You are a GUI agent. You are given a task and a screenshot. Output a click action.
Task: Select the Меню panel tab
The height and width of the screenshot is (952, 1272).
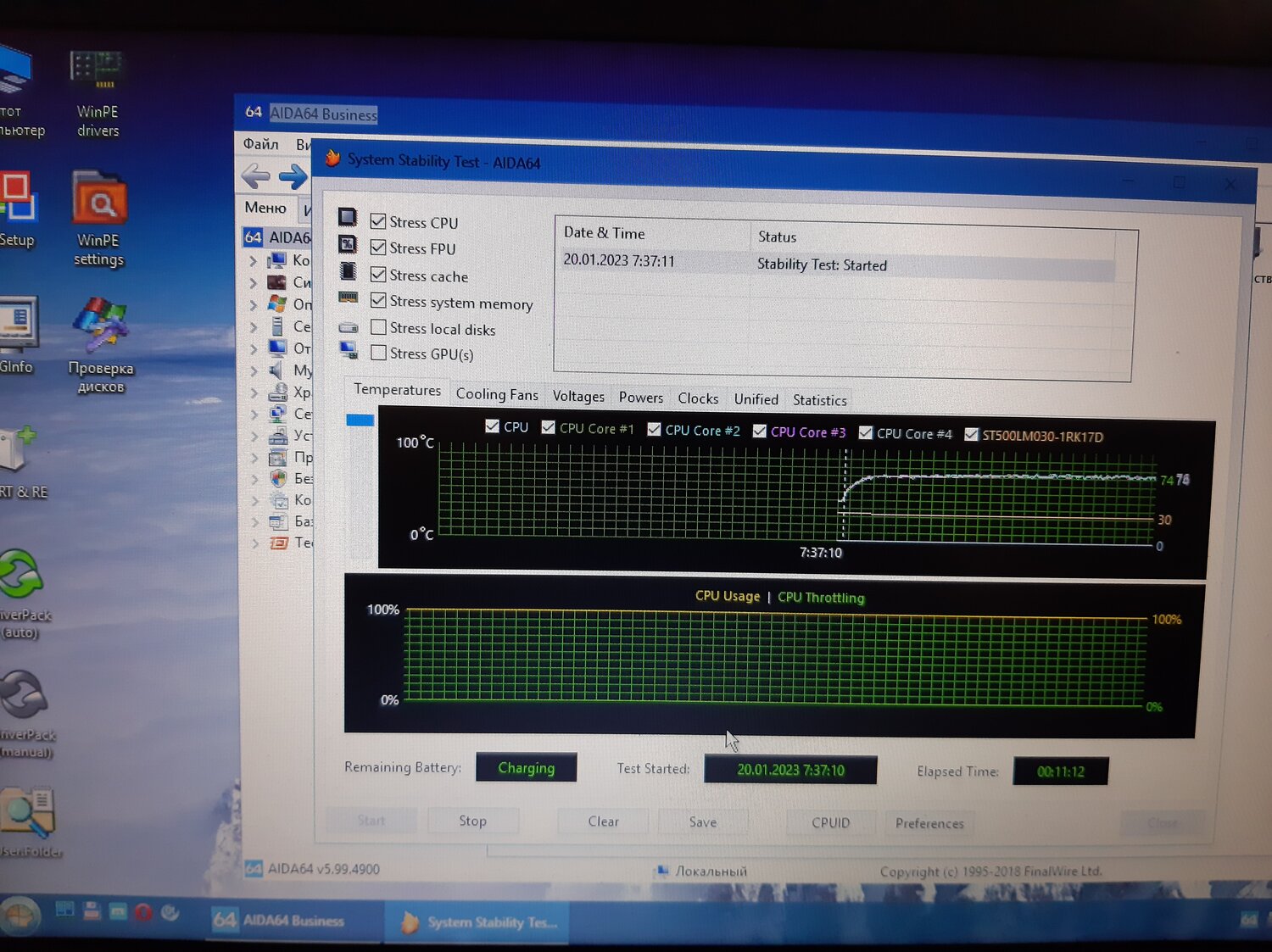pos(265,208)
